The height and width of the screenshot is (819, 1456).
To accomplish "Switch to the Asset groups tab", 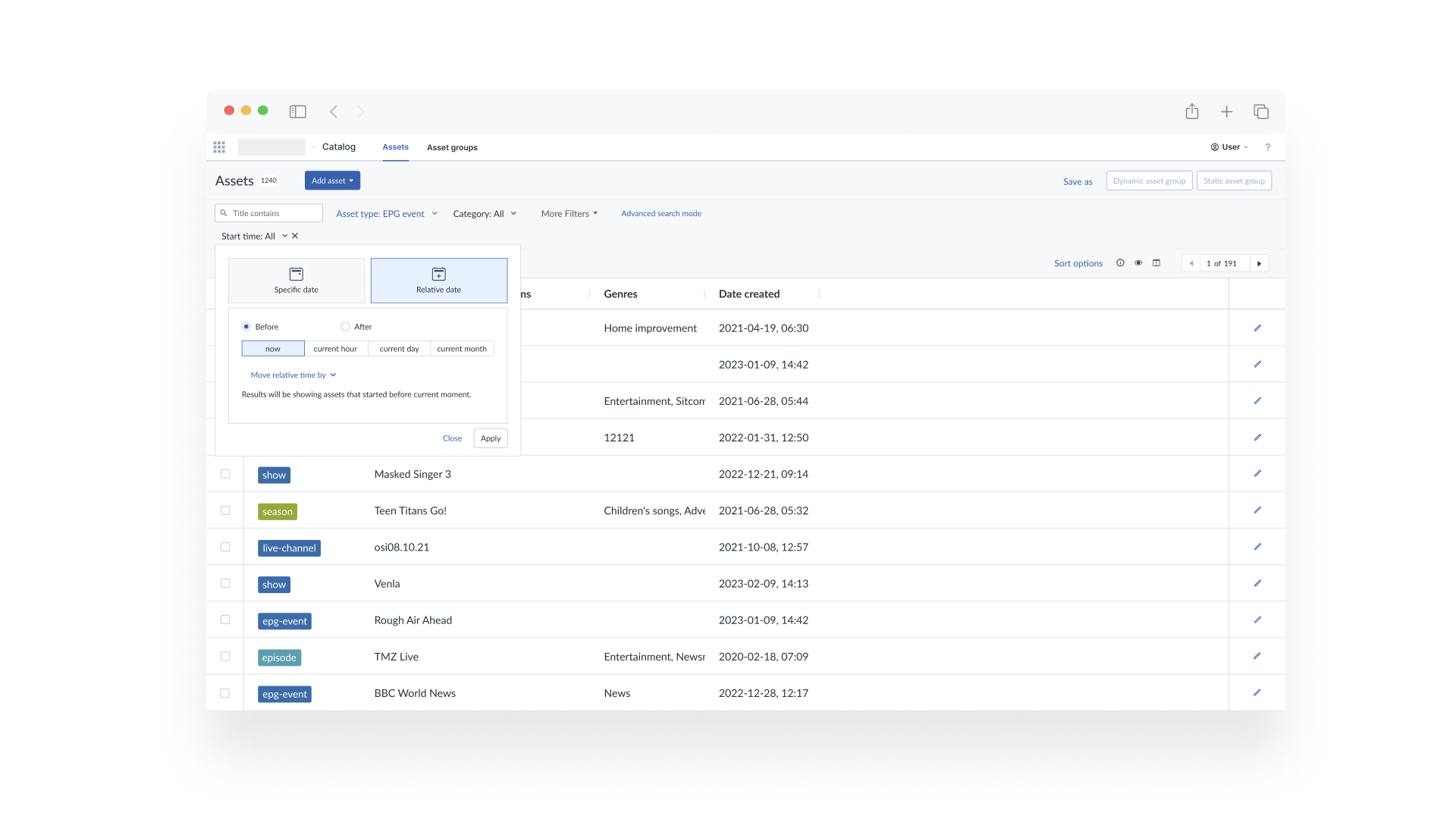I will coord(452,147).
